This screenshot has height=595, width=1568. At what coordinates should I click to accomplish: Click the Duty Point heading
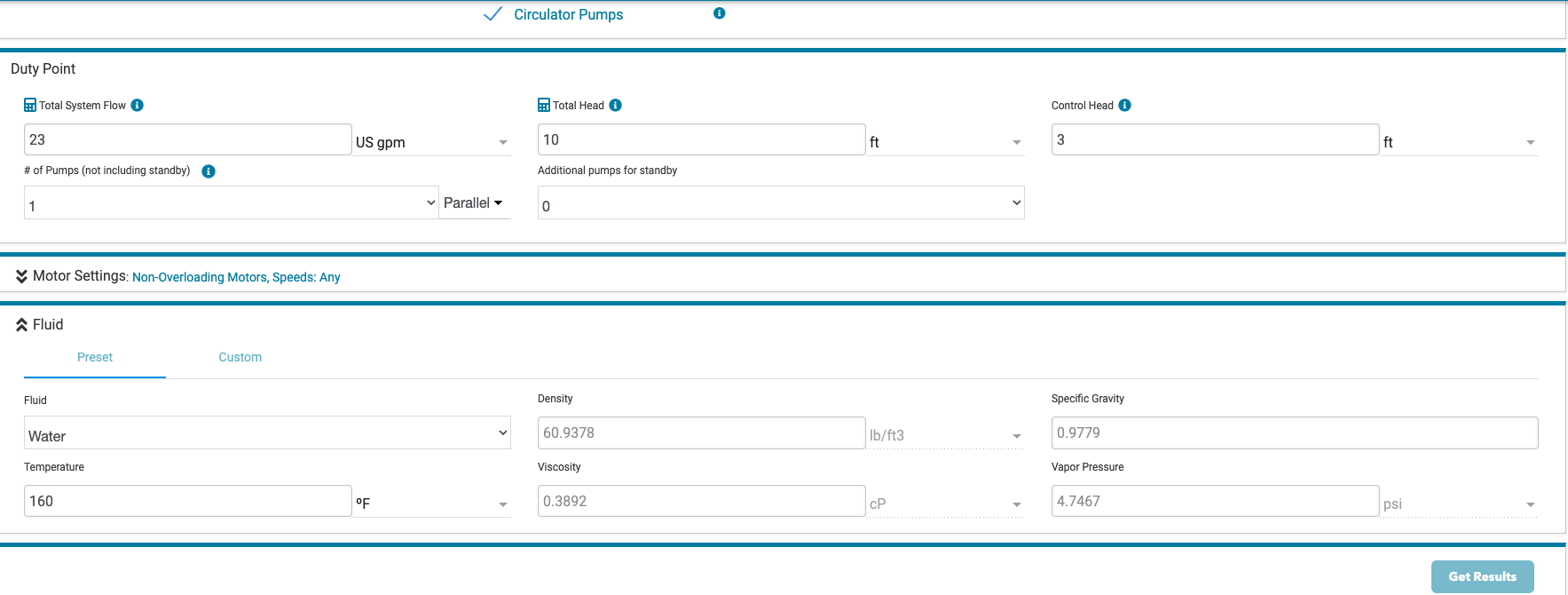[43, 69]
